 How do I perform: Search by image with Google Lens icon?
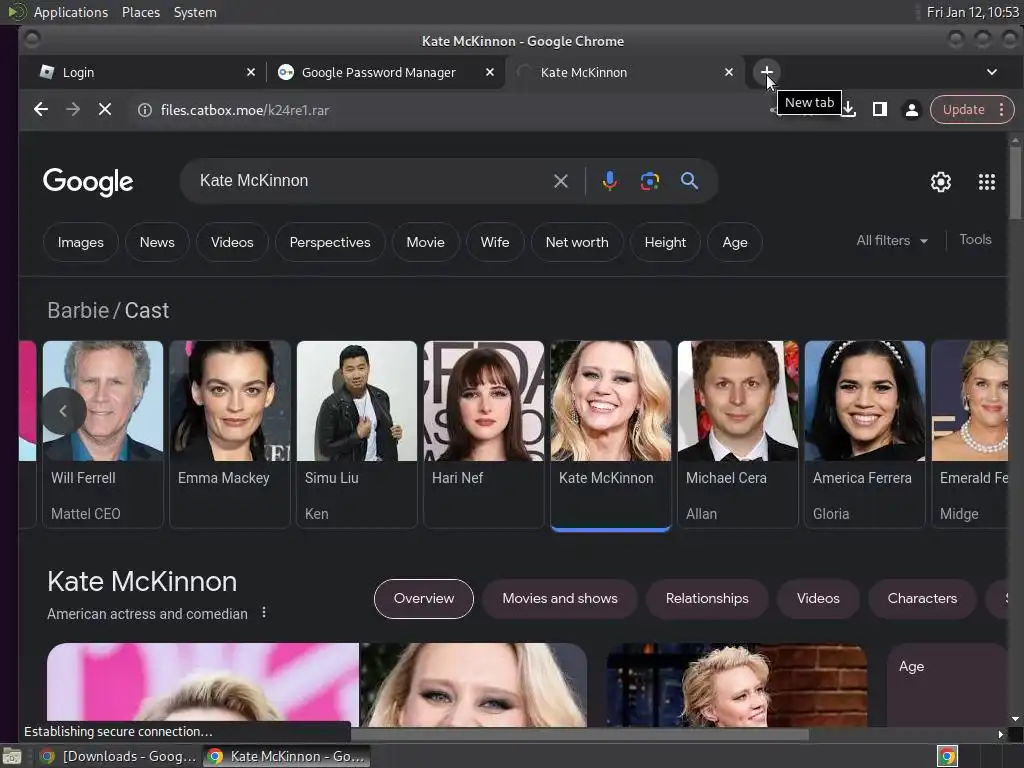tap(649, 181)
